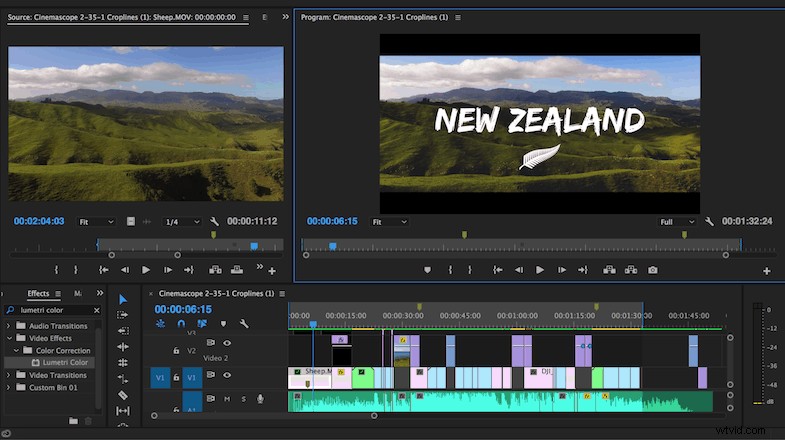Image resolution: width=785 pixels, height=440 pixels.
Task: Open Effects panel menu
Action: point(58,294)
